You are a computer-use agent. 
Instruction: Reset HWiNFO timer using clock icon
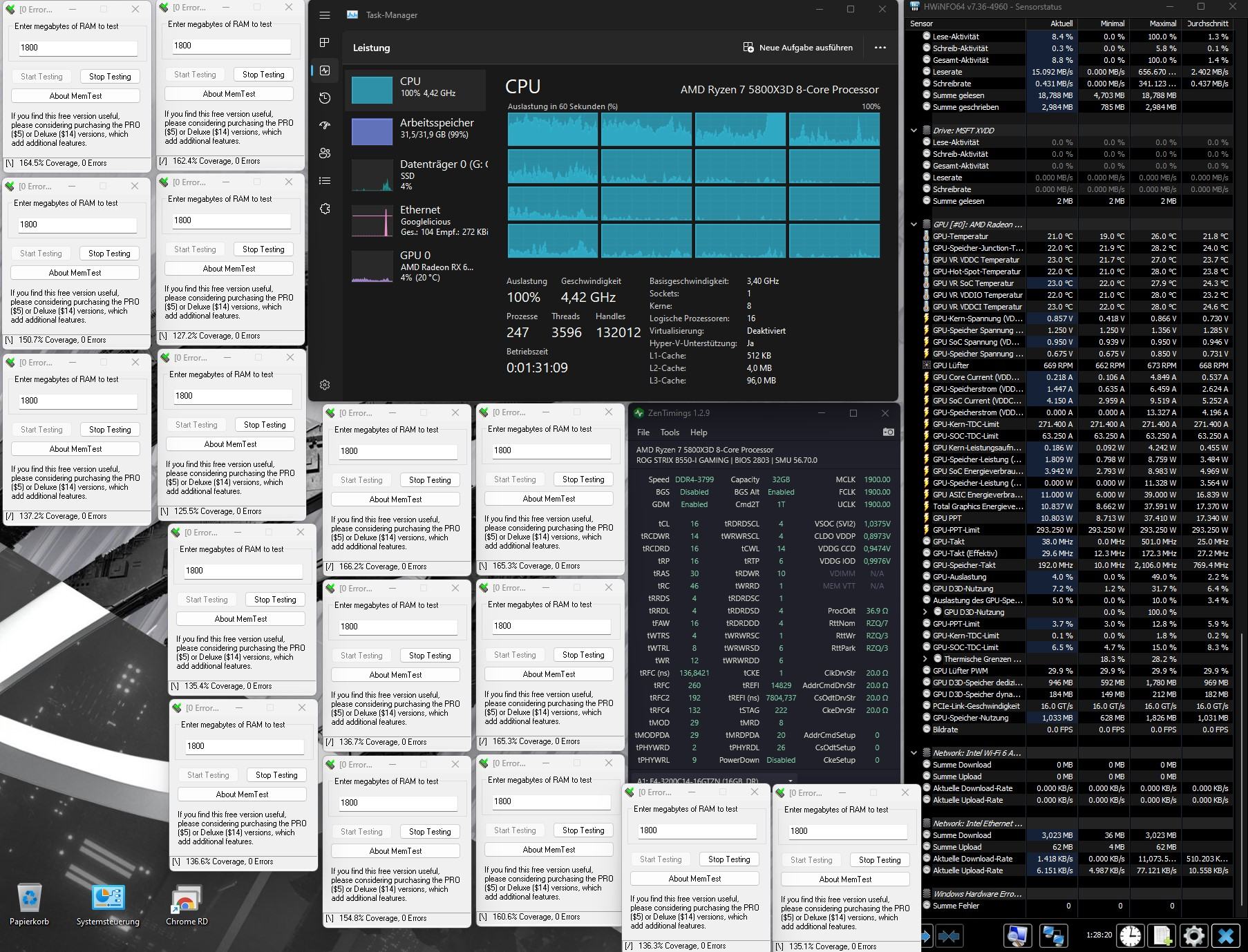1131,936
